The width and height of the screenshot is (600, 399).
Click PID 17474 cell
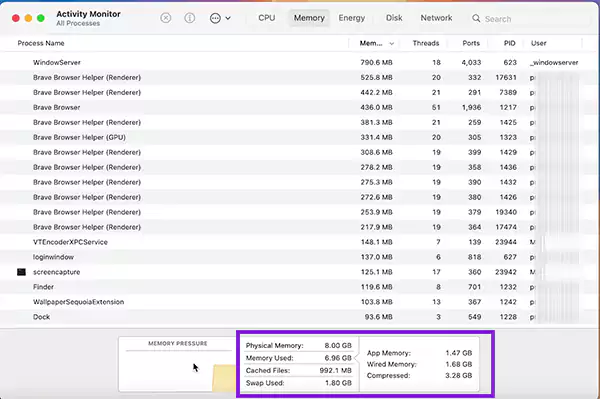pyautogui.click(x=506, y=227)
